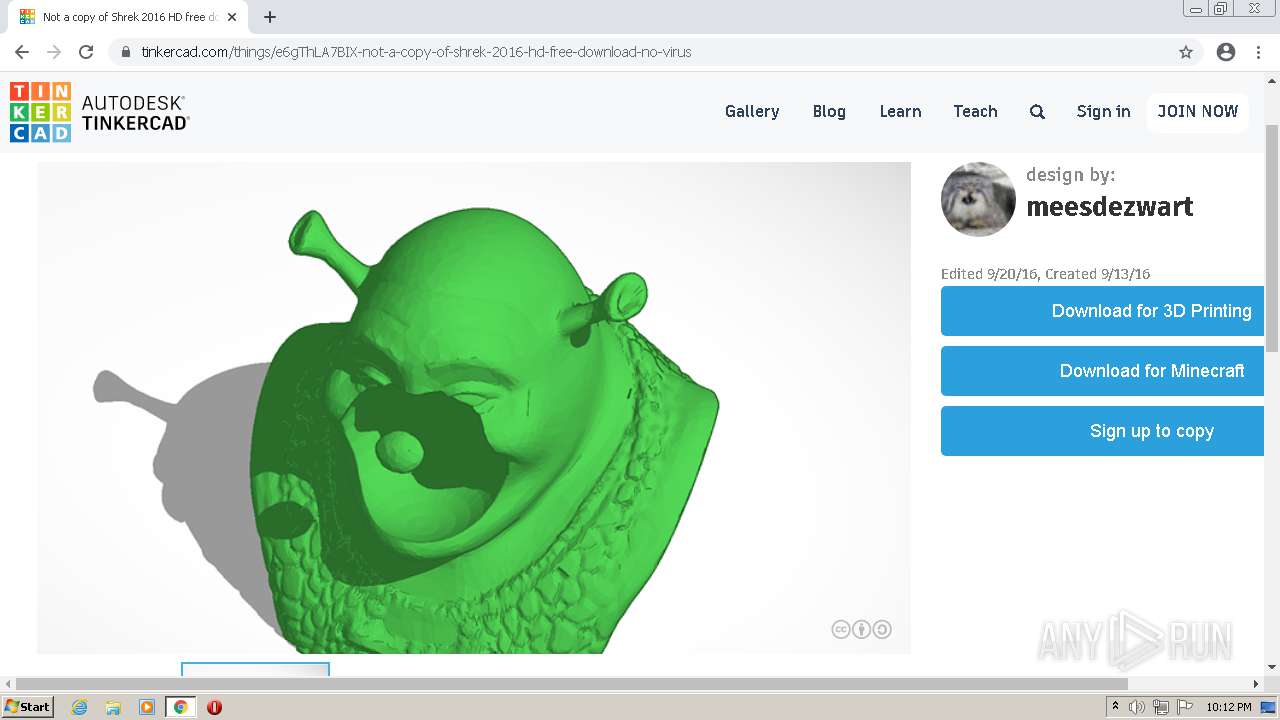
Task: Click the Tinkercad logo
Action: point(99,112)
